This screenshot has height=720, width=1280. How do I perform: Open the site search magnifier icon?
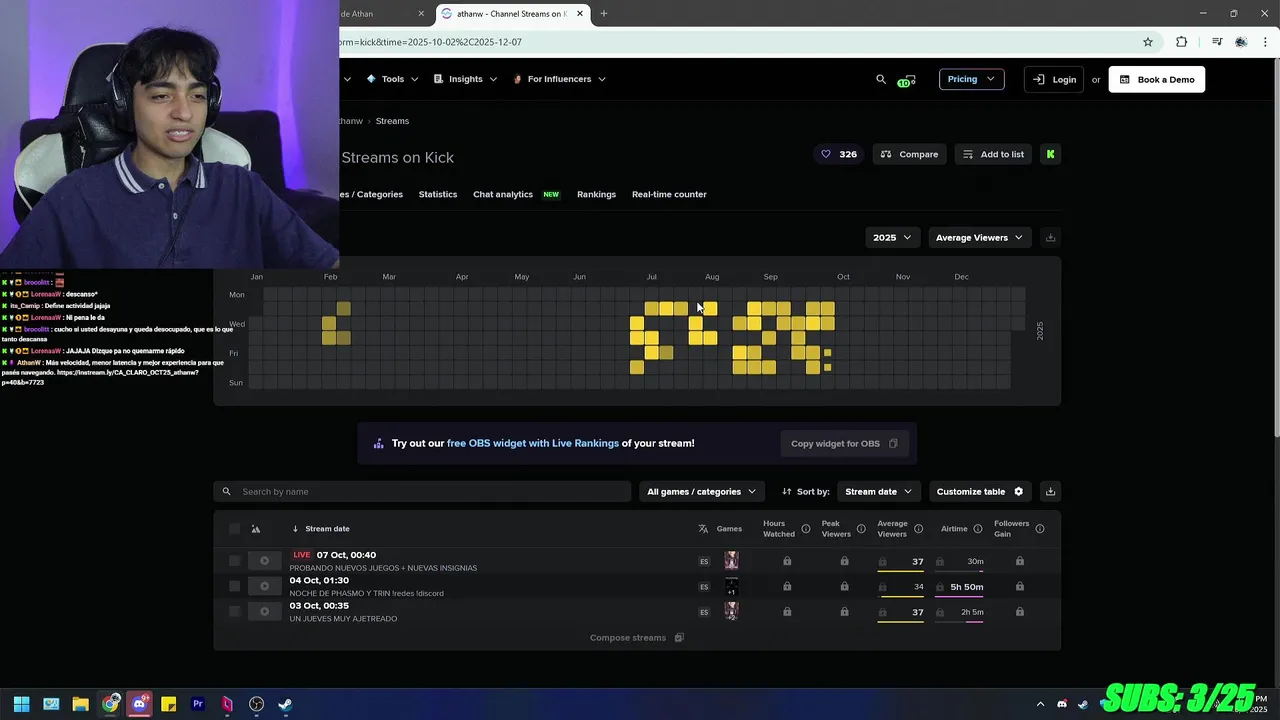pos(881,79)
